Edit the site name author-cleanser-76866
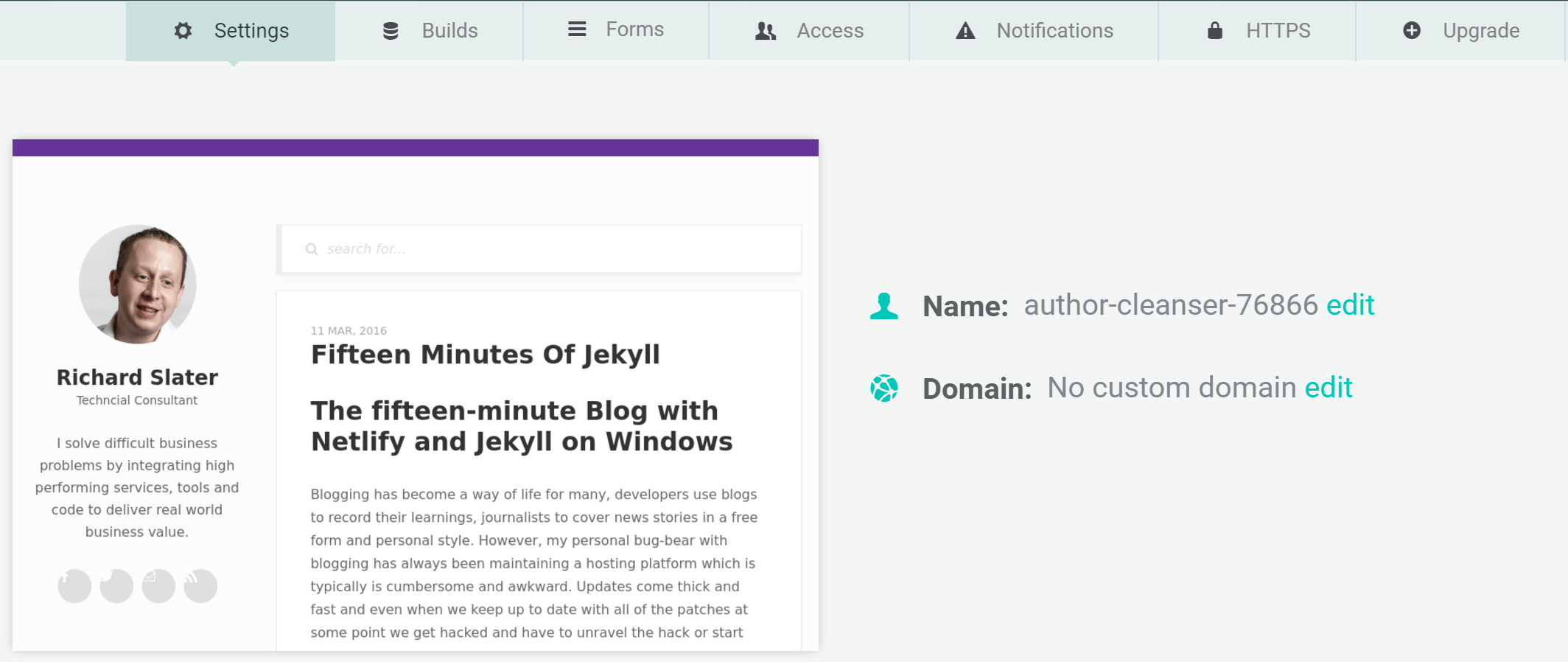 (x=1350, y=305)
